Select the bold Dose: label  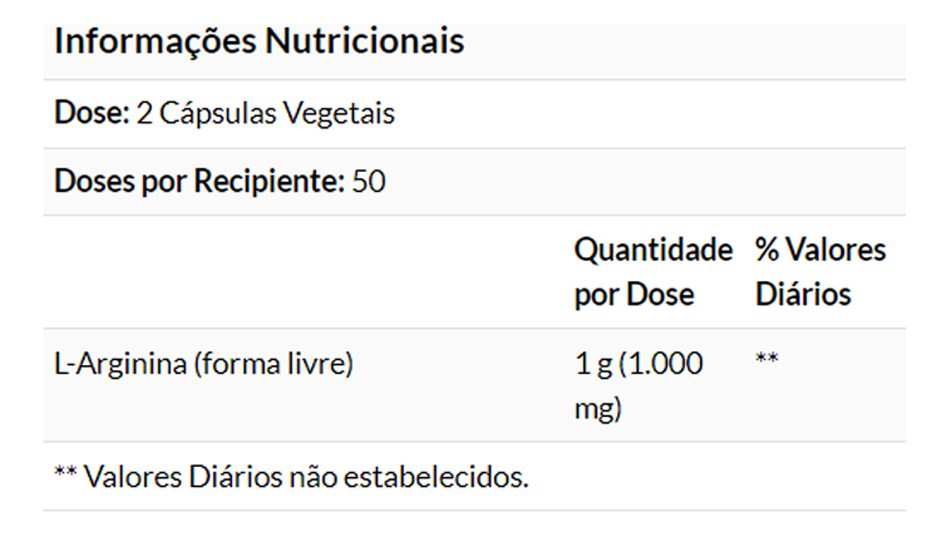tap(92, 113)
